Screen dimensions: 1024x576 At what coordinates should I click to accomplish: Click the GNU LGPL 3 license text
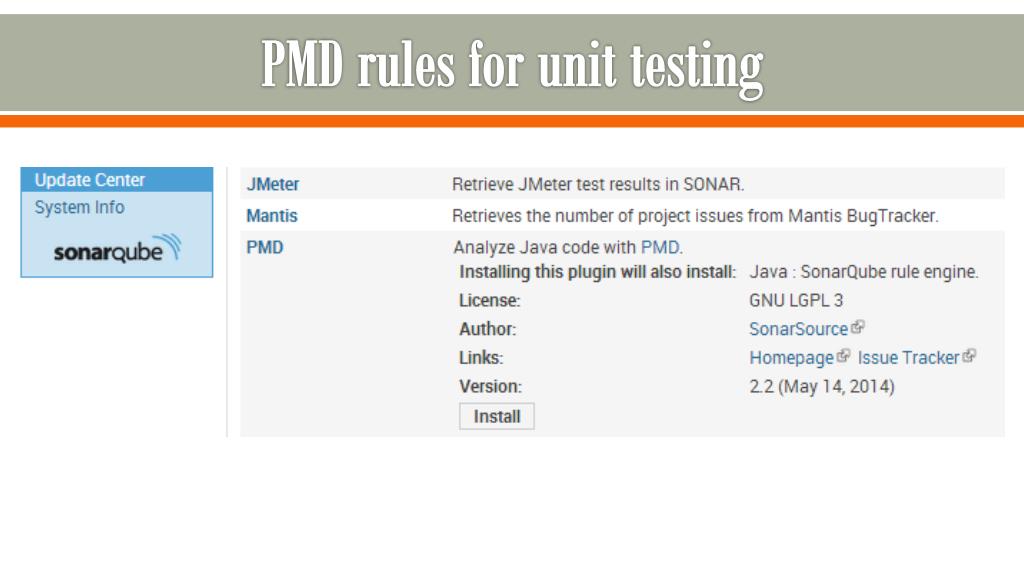(796, 300)
